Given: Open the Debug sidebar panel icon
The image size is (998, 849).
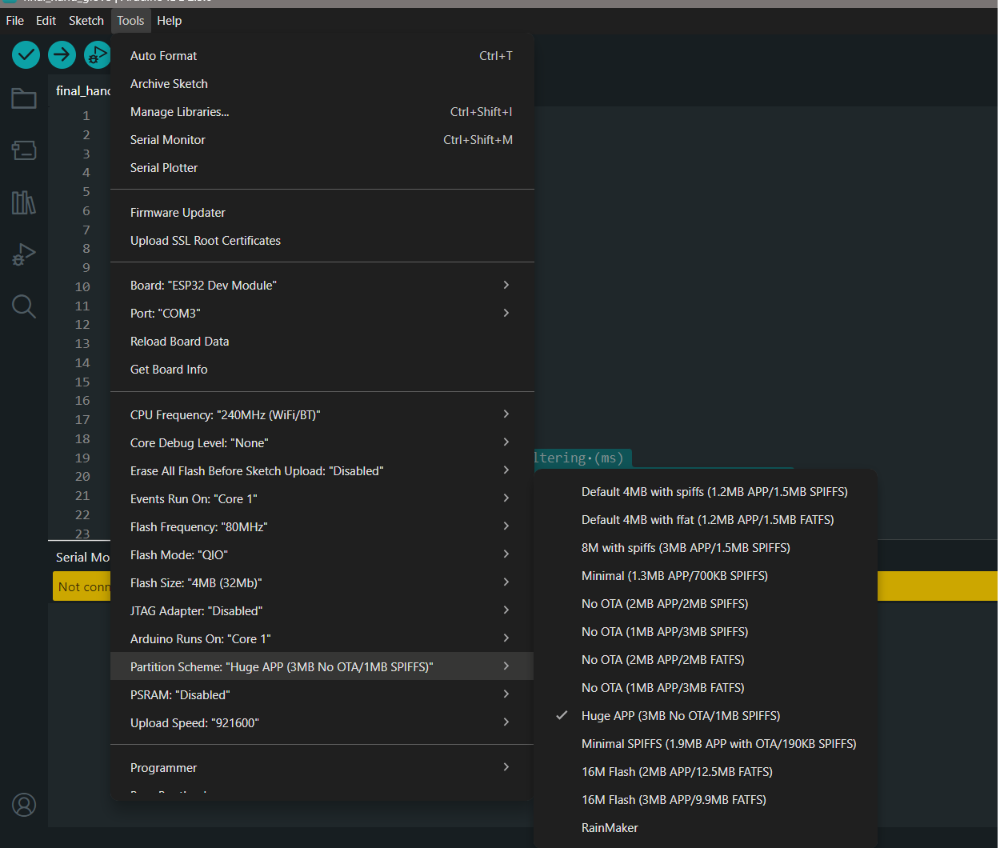Looking at the screenshot, I should 24,254.
